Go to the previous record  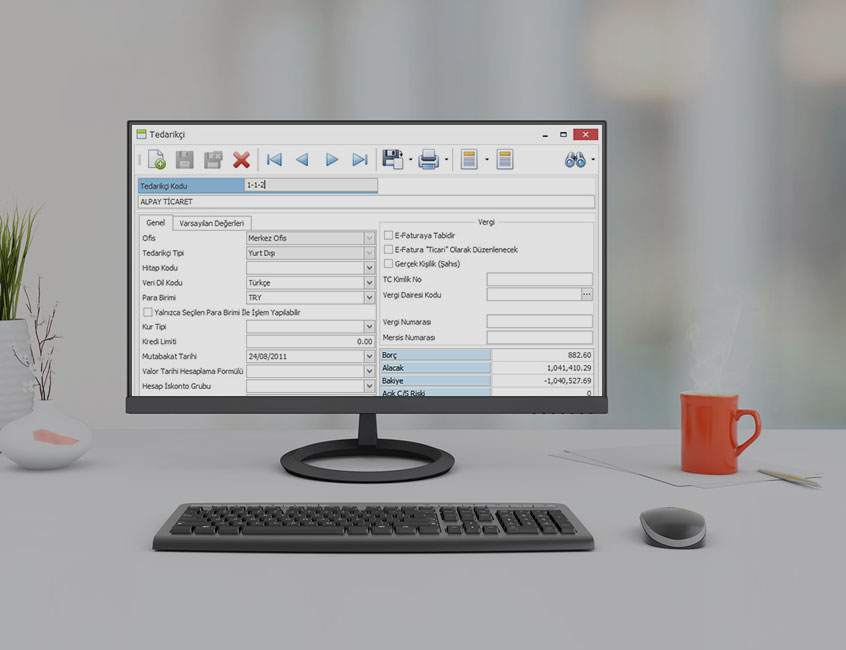click(x=302, y=160)
